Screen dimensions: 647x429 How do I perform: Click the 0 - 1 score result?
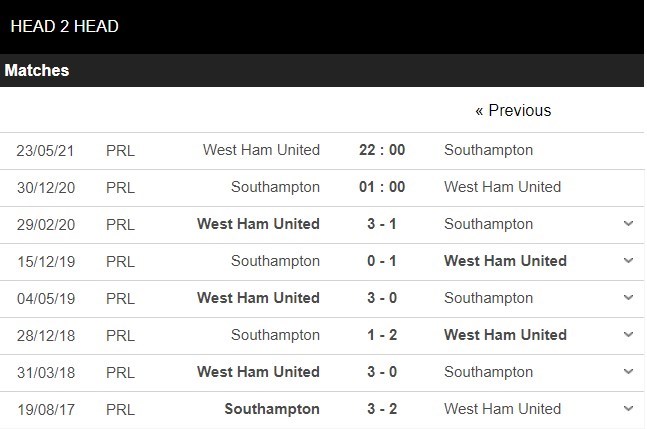pos(382,261)
